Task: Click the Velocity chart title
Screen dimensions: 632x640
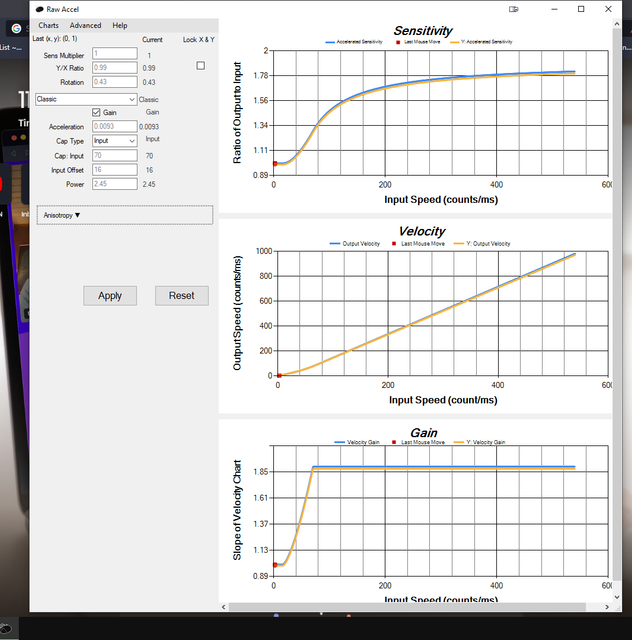Action: click(422, 231)
